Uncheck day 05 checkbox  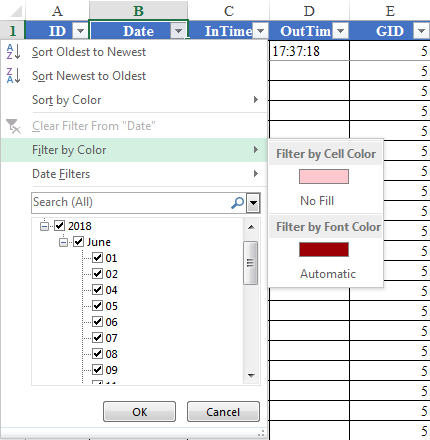[x=97, y=306]
